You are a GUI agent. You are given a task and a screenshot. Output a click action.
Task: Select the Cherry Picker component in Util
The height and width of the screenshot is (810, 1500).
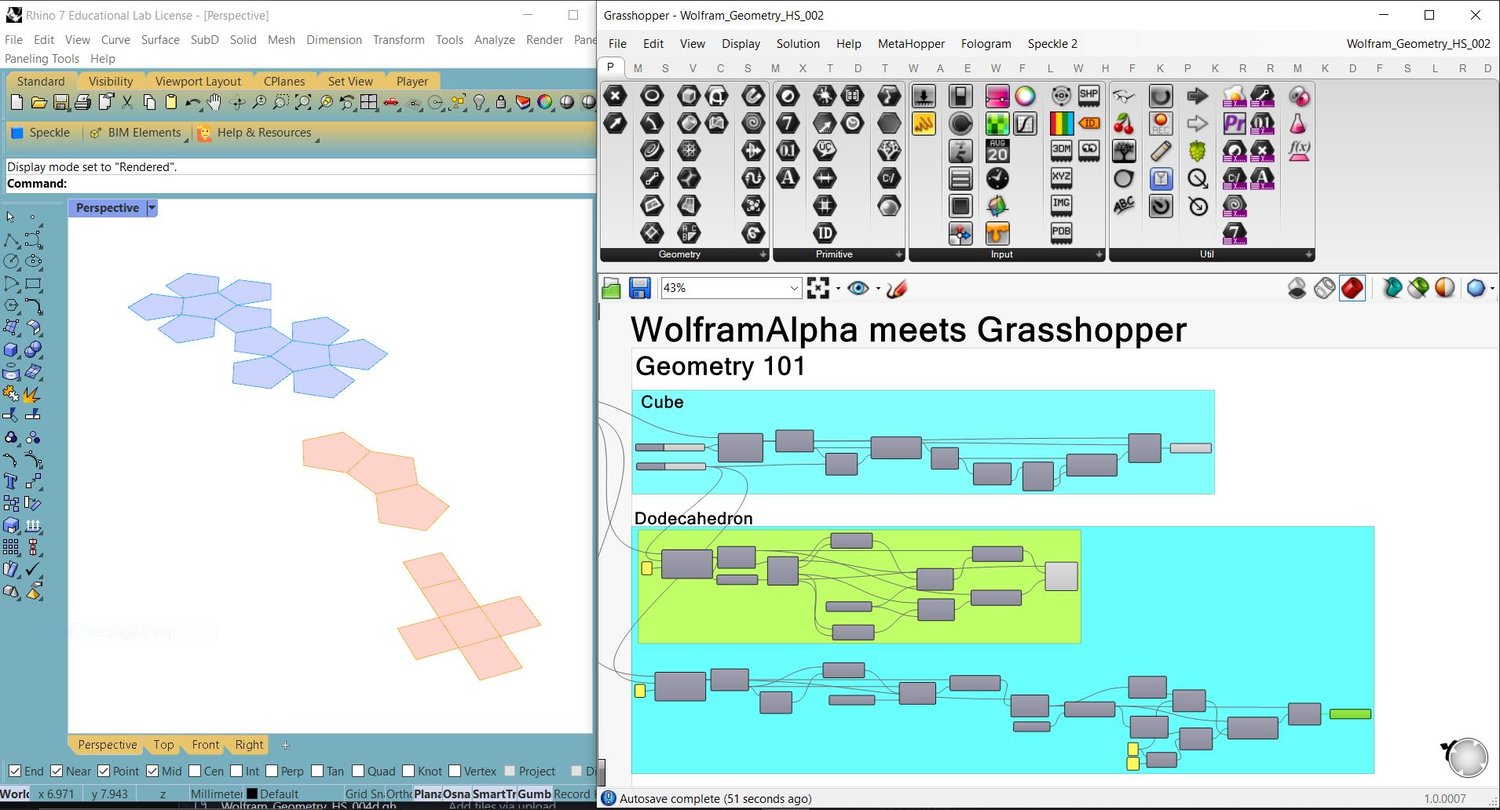[1124, 124]
